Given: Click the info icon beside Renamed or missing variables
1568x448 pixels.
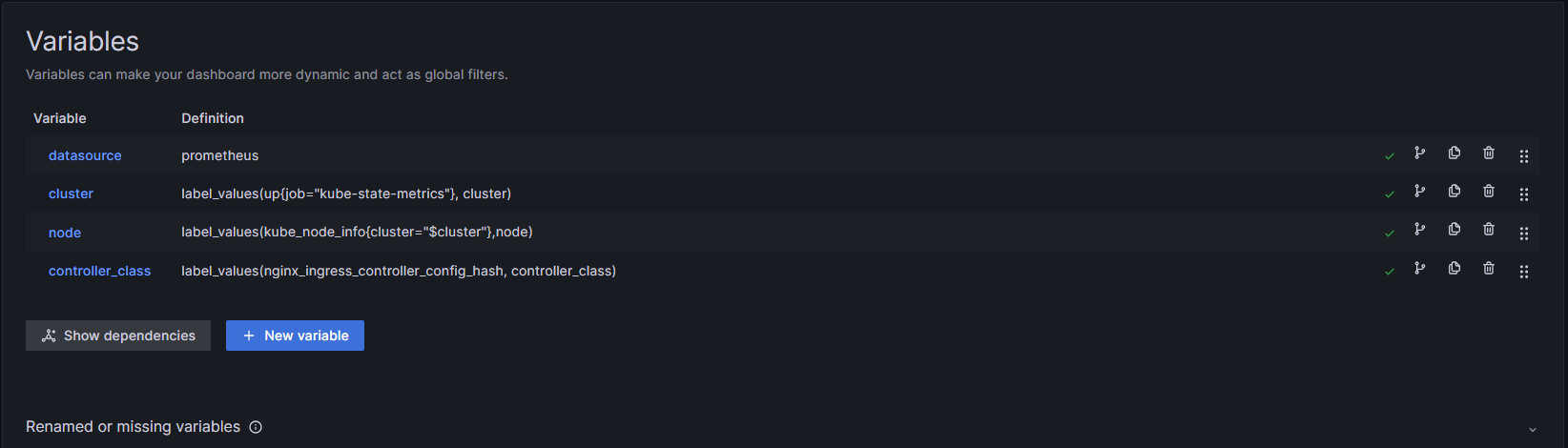Looking at the screenshot, I should coord(256,427).
